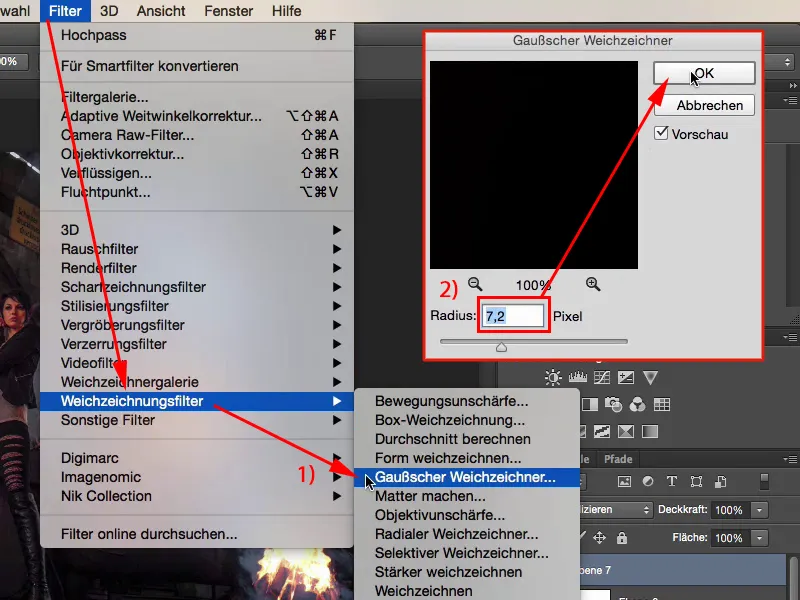This screenshot has height=600, width=800.
Task: Click the Vibrance triangle adjustment icon
Action: 650,378
